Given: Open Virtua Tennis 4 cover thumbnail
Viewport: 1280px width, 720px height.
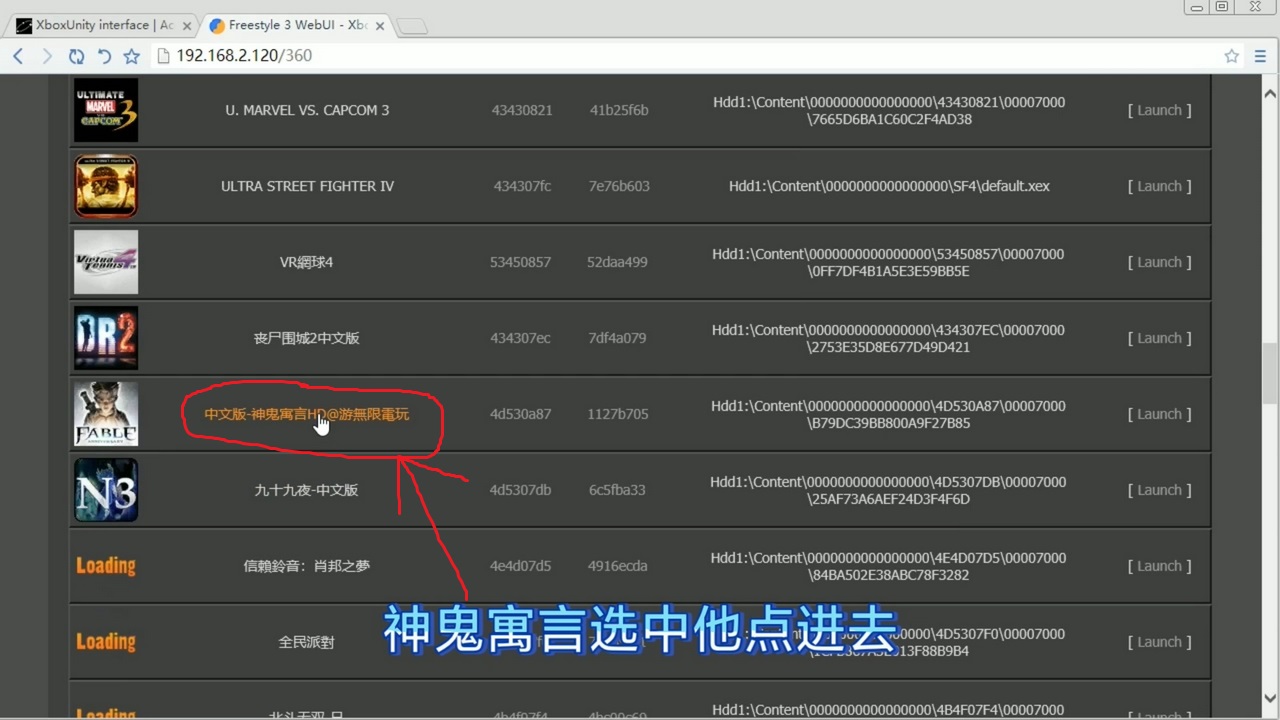Looking at the screenshot, I should point(106,262).
